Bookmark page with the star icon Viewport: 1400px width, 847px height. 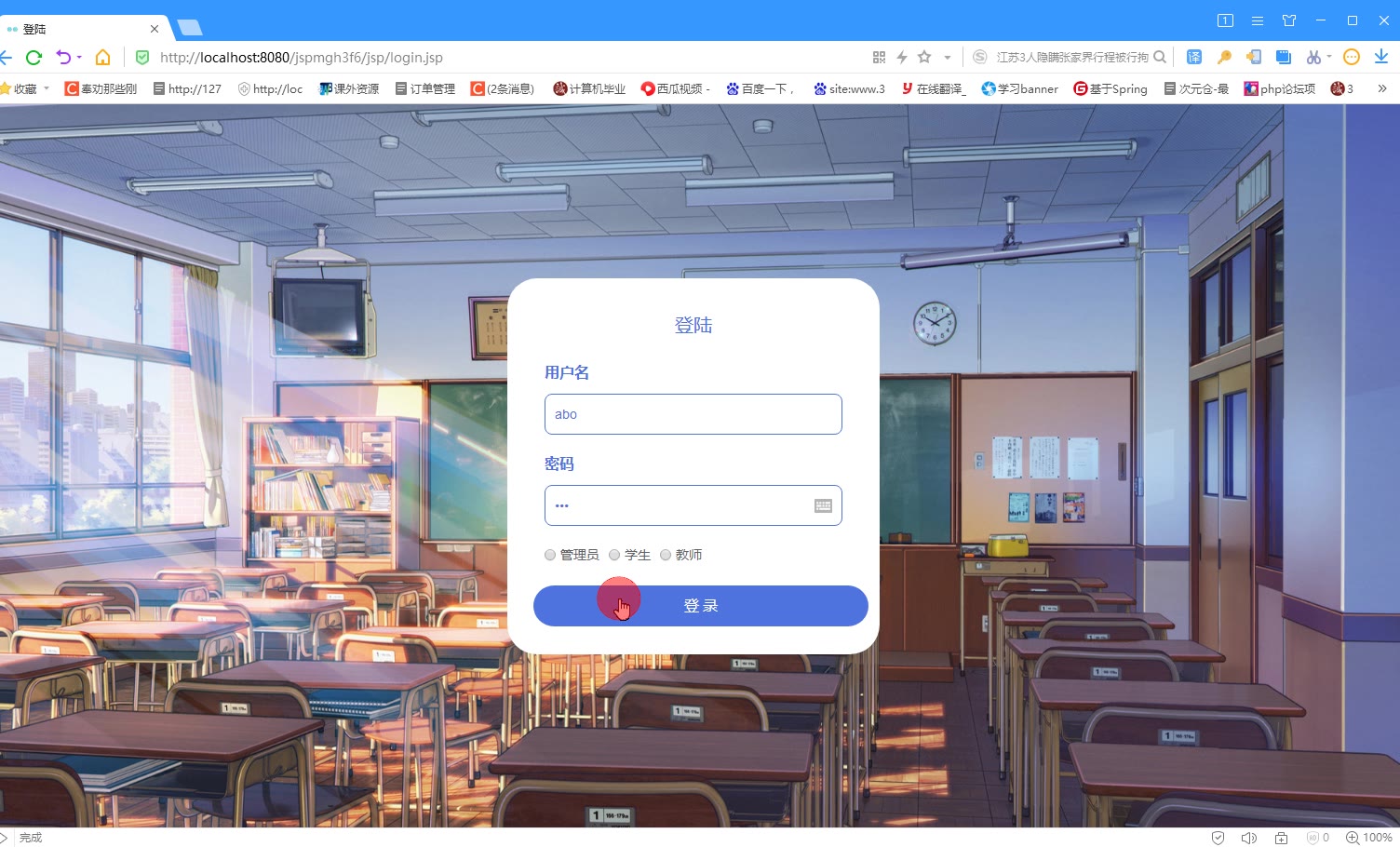pyautogui.click(x=924, y=57)
